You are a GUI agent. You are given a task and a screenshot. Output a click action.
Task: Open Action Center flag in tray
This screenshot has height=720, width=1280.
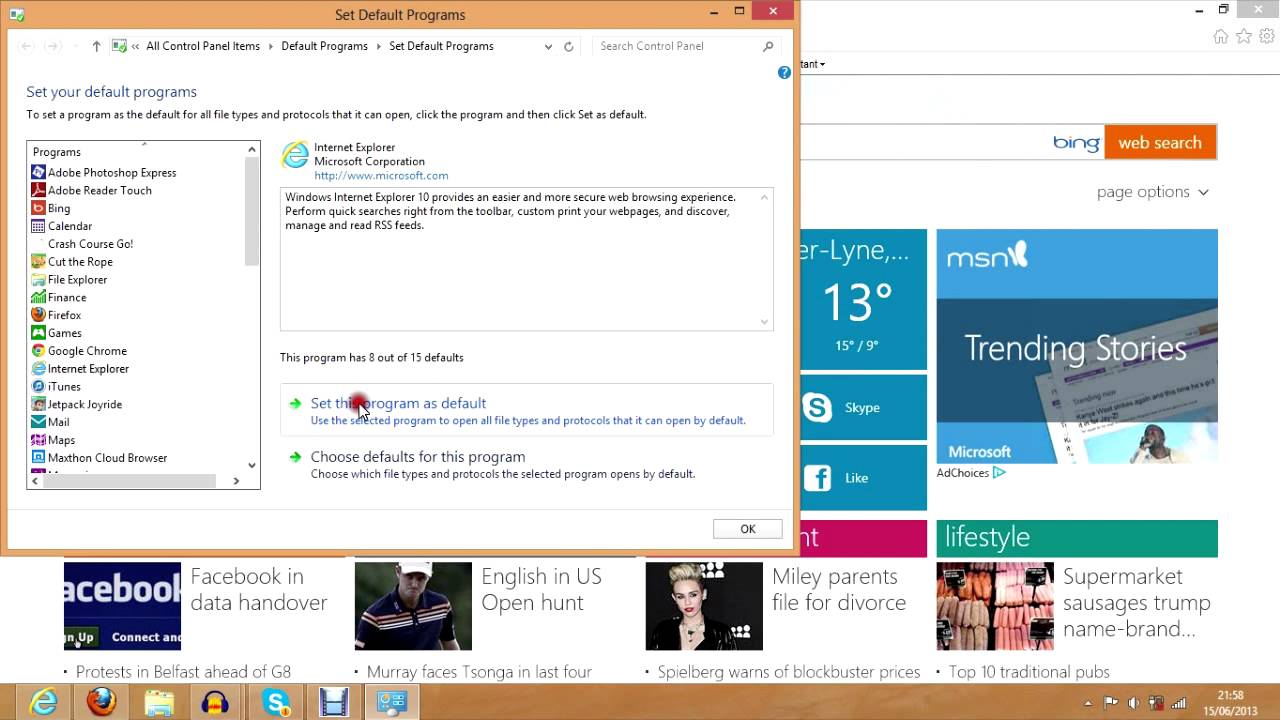pyautogui.click(x=1110, y=703)
